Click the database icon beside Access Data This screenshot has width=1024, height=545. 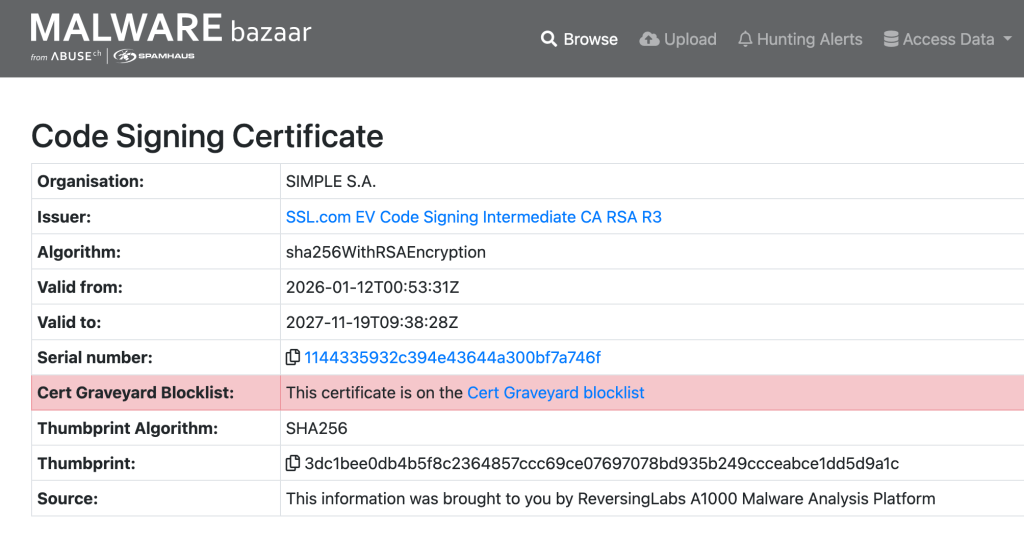tap(890, 39)
